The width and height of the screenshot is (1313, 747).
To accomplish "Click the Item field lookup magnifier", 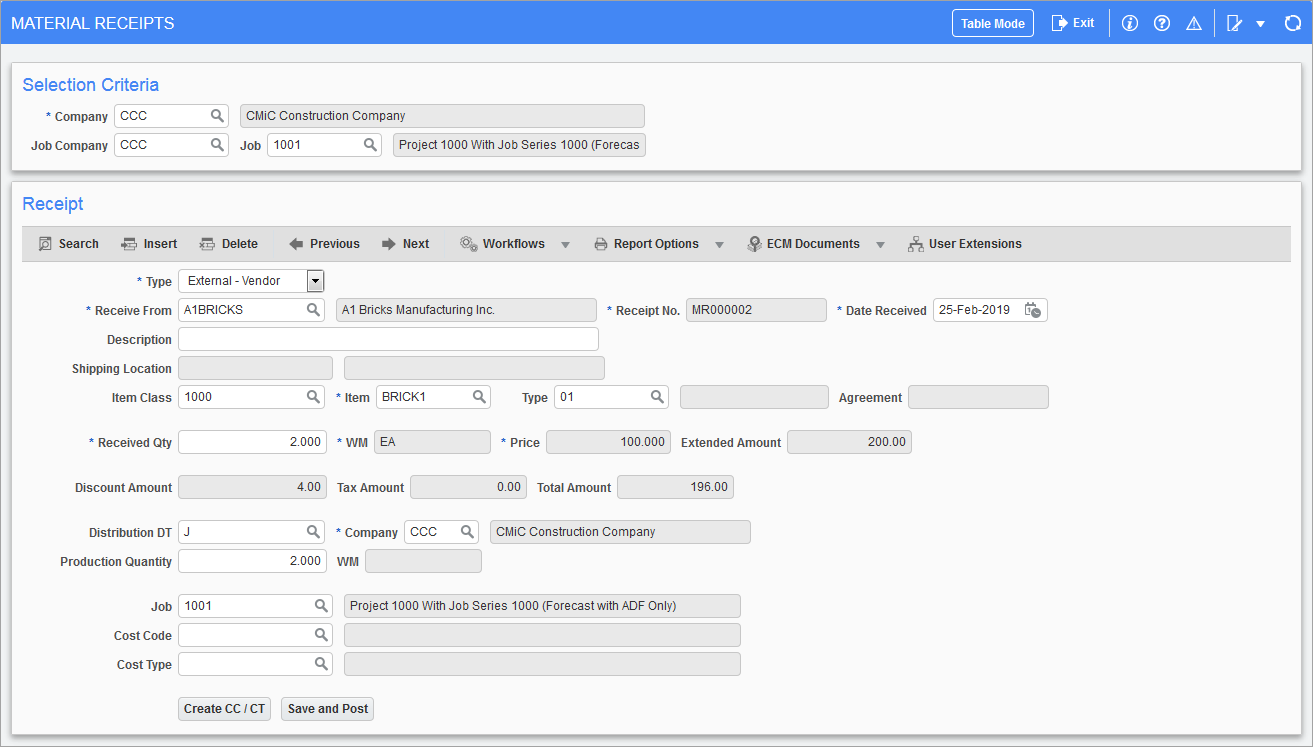I will point(478,396).
